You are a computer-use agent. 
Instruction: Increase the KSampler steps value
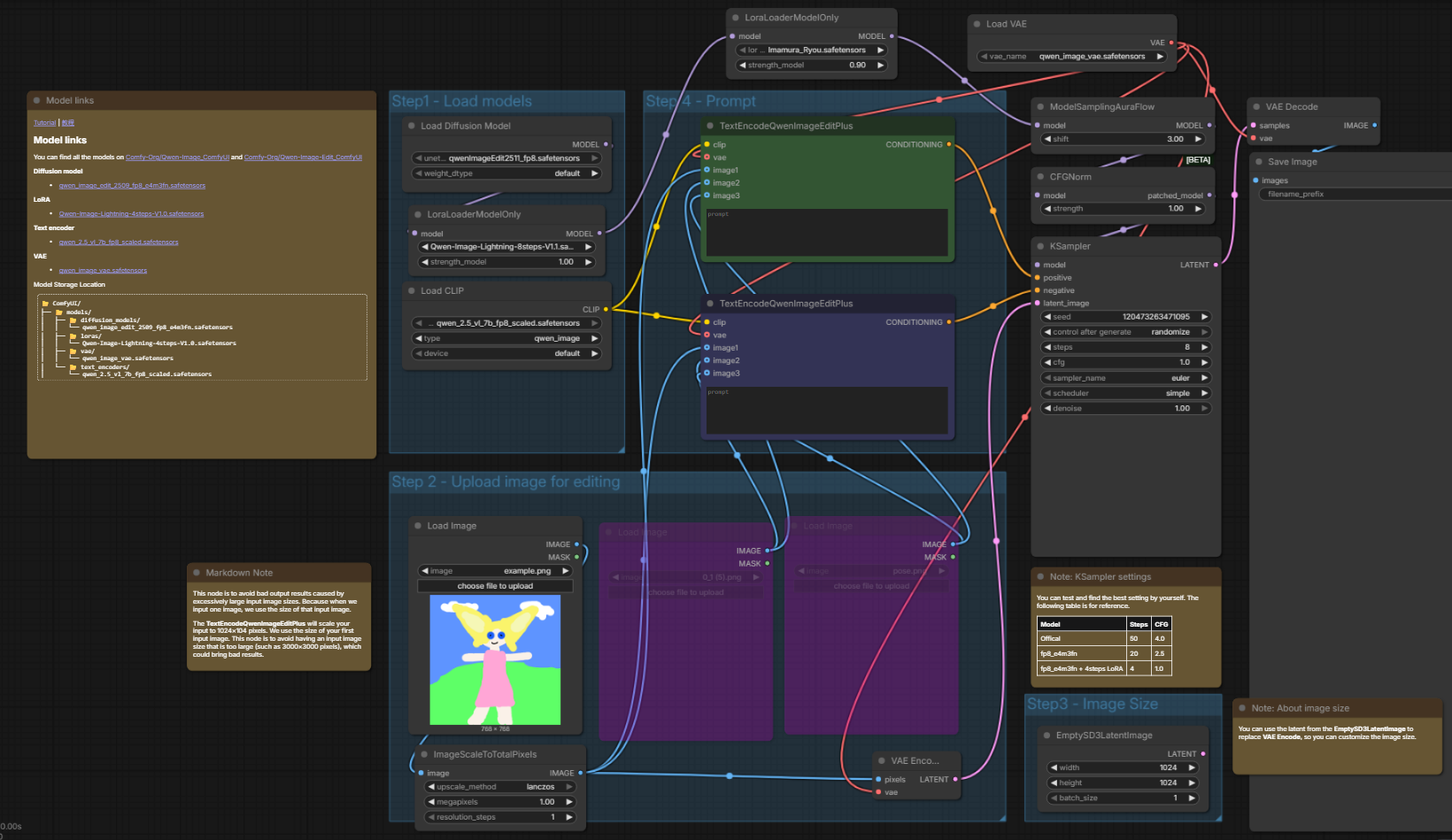tap(1204, 347)
